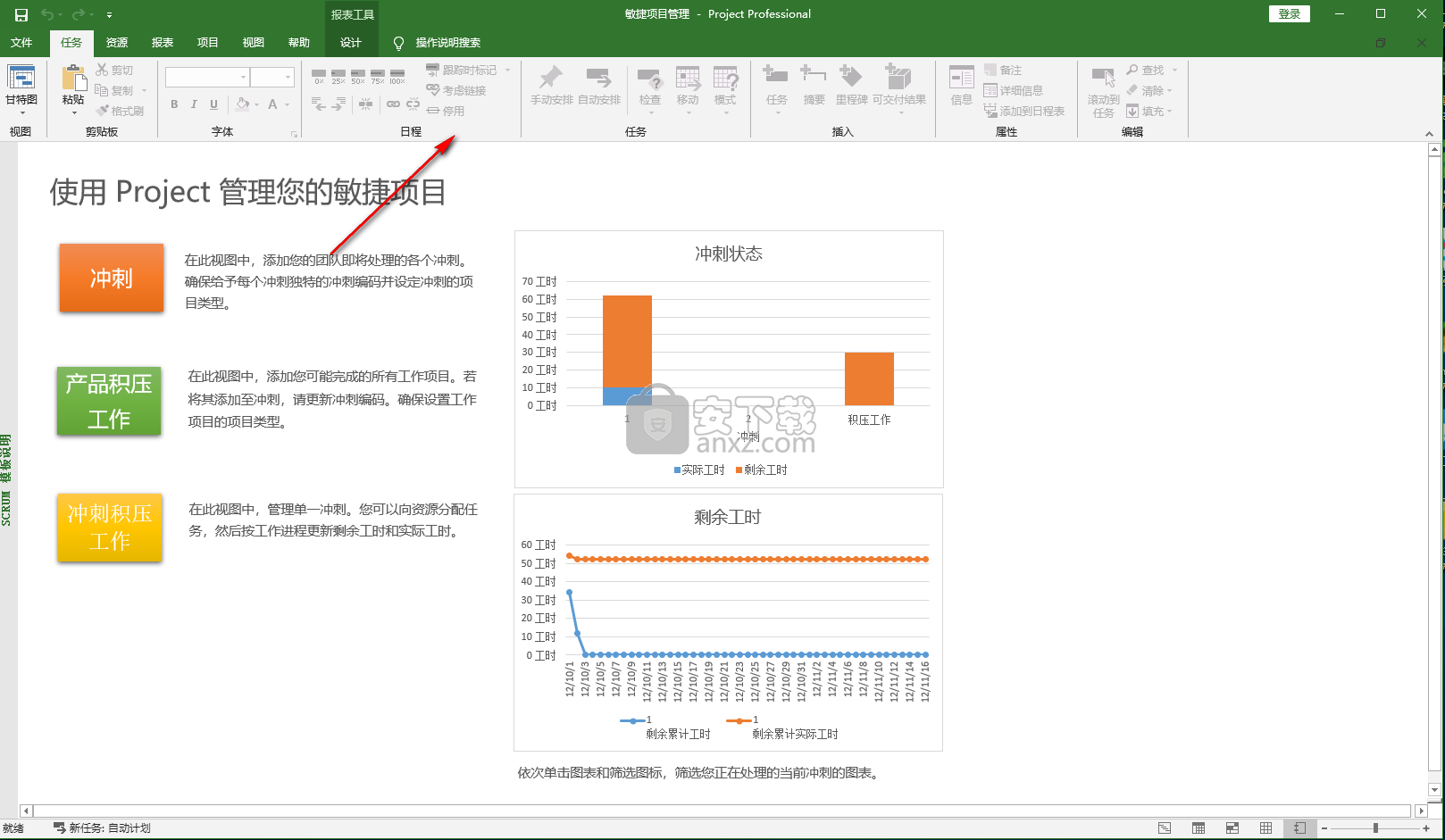
Task: Expand the Find (查找) dropdown arrow
Action: tap(1174, 70)
